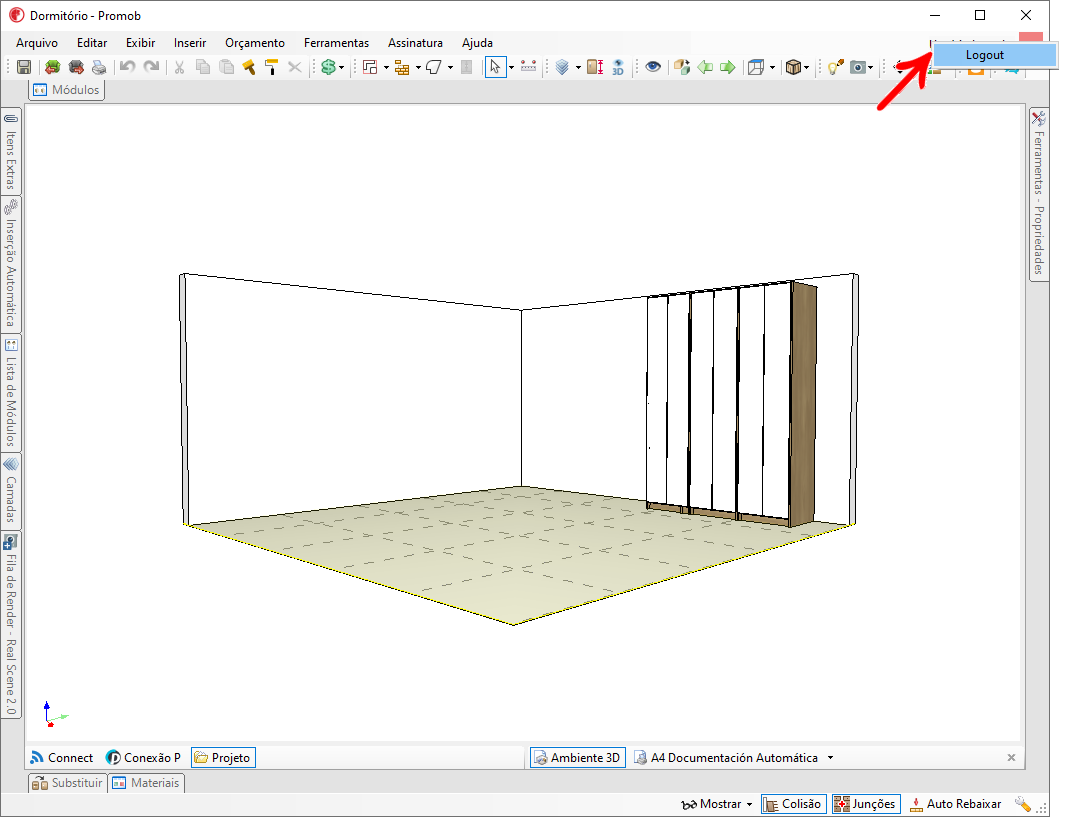This screenshot has width=1073, height=835.
Task: Open the Módulos tab
Action: (x=66, y=90)
